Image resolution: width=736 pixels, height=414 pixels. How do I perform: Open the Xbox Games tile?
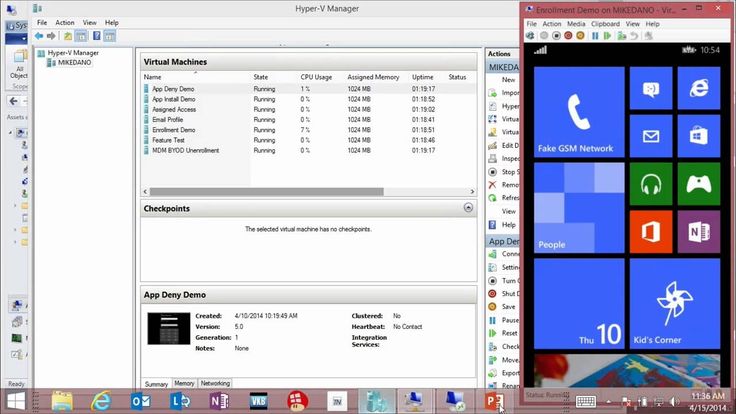tap(699, 184)
